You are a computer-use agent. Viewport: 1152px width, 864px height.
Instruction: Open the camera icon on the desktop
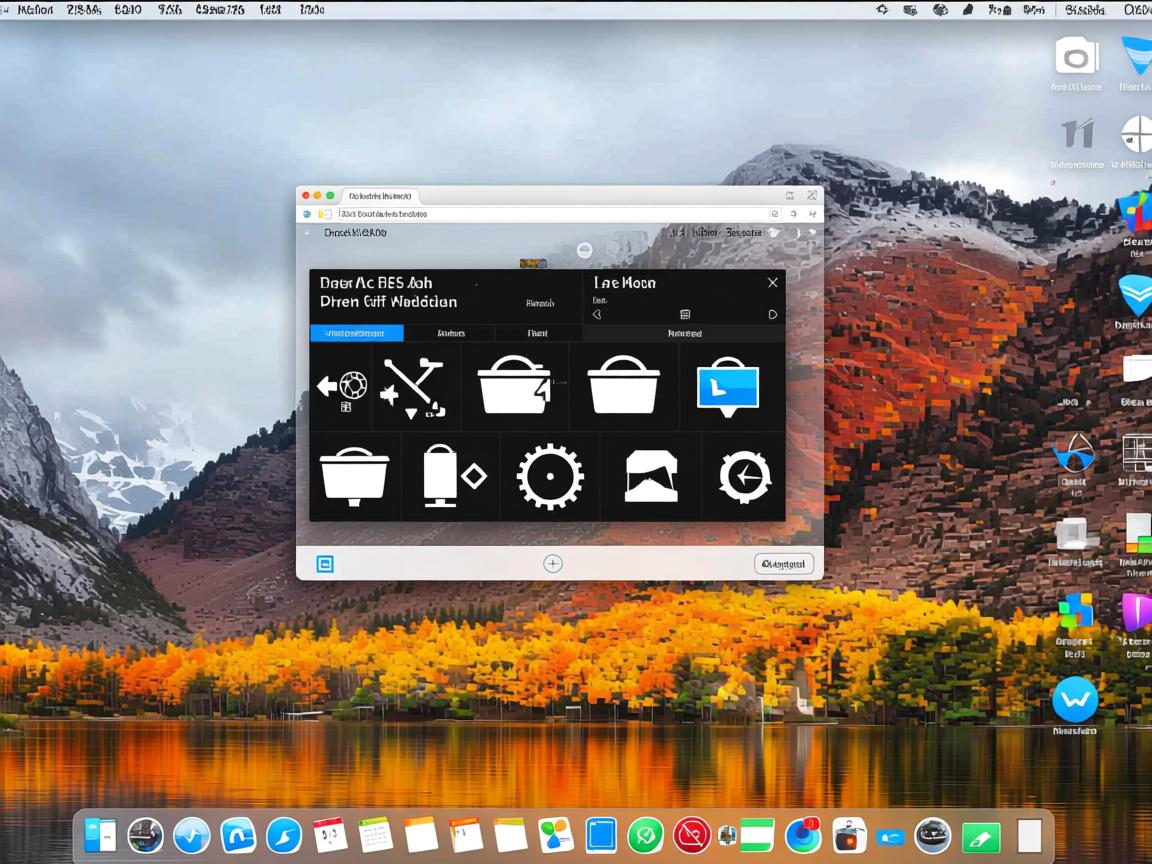1076,56
